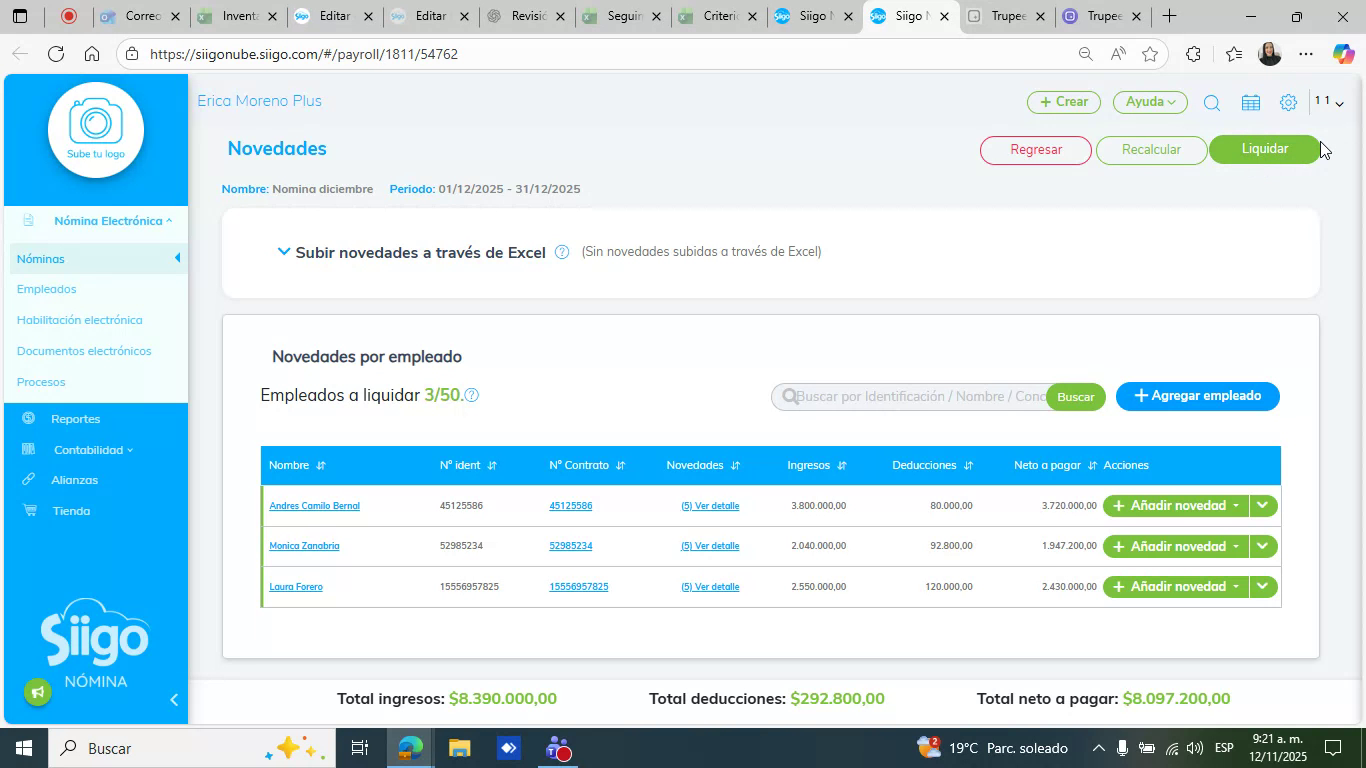Sort table by N° Contrato column
The width and height of the screenshot is (1366, 768).
click(x=620, y=466)
